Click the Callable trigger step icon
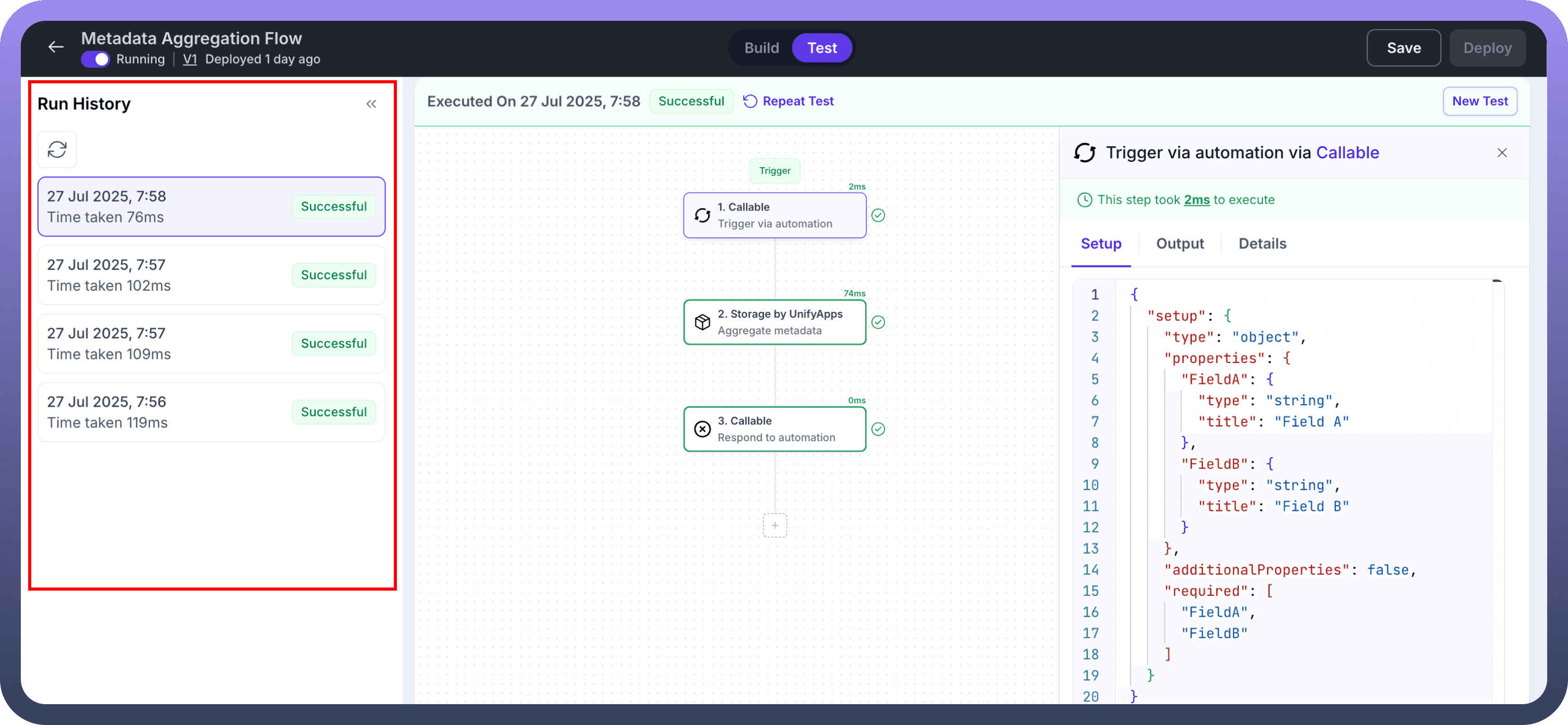This screenshot has height=725, width=1568. coord(702,216)
